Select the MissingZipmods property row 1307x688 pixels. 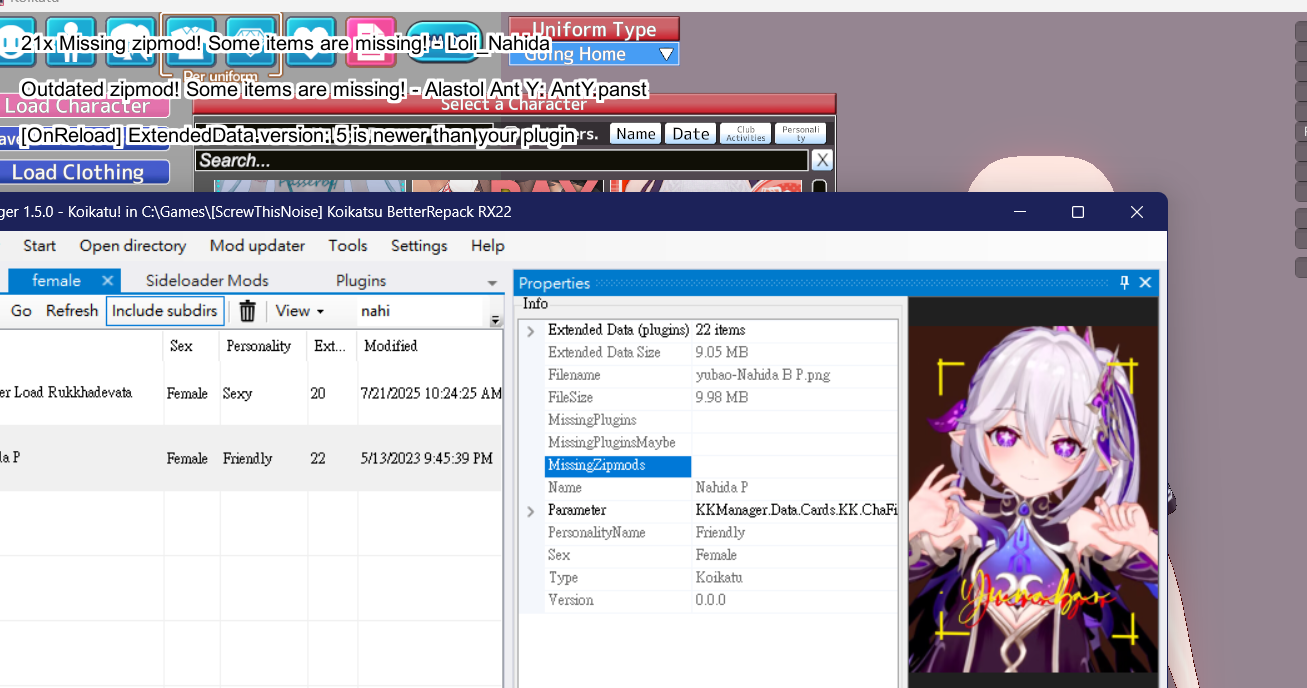click(721, 466)
